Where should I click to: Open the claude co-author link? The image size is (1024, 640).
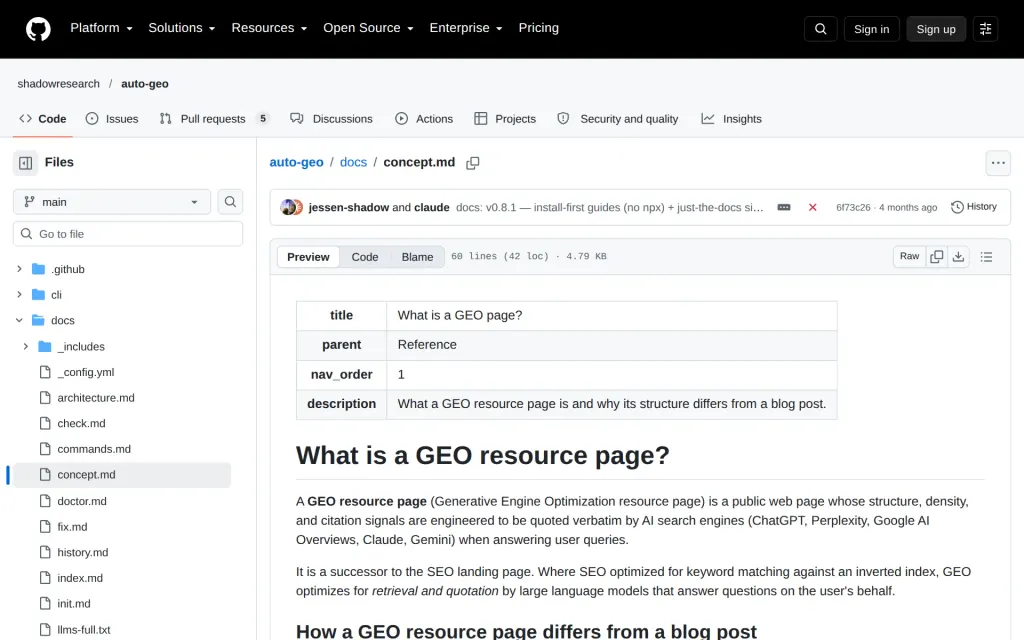[x=432, y=207]
